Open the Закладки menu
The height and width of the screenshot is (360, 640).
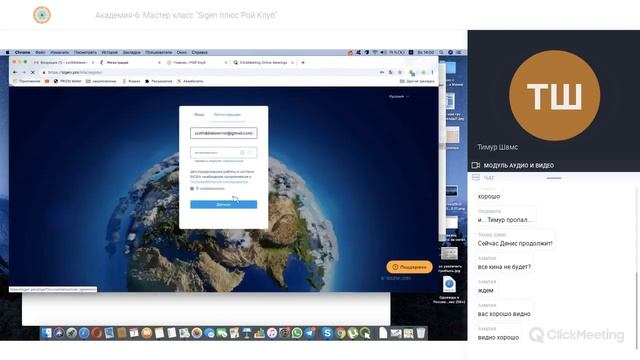131,52
